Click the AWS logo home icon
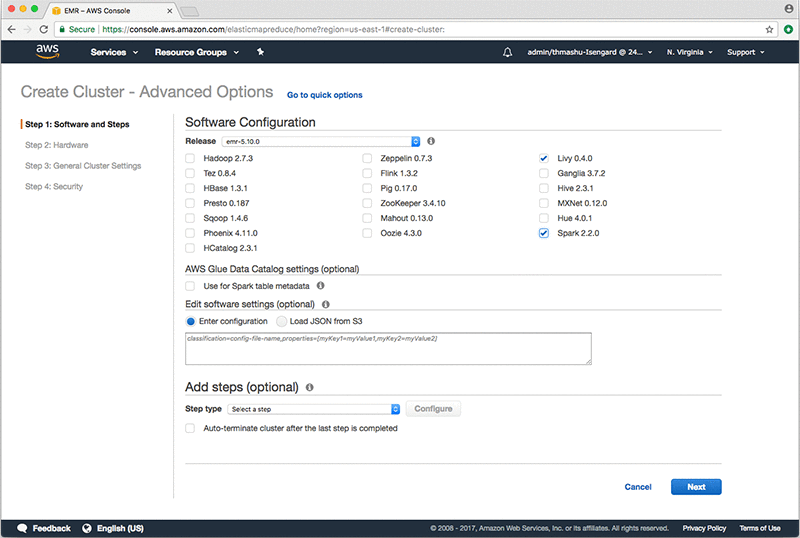The width and height of the screenshot is (800, 538). pyautogui.click(x=47, y=51)
